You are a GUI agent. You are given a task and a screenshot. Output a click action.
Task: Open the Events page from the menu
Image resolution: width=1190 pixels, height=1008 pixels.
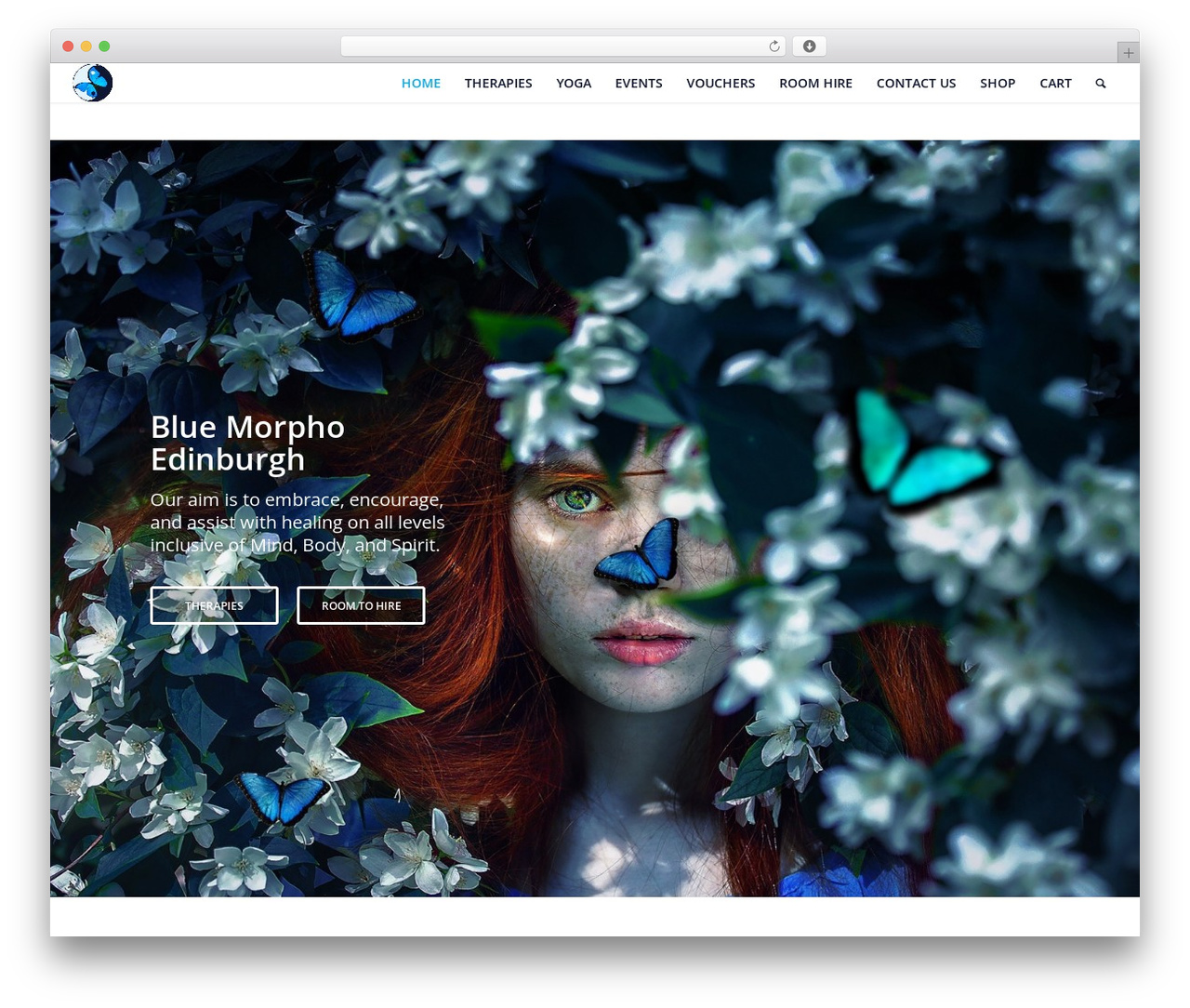tap(639, 84)
